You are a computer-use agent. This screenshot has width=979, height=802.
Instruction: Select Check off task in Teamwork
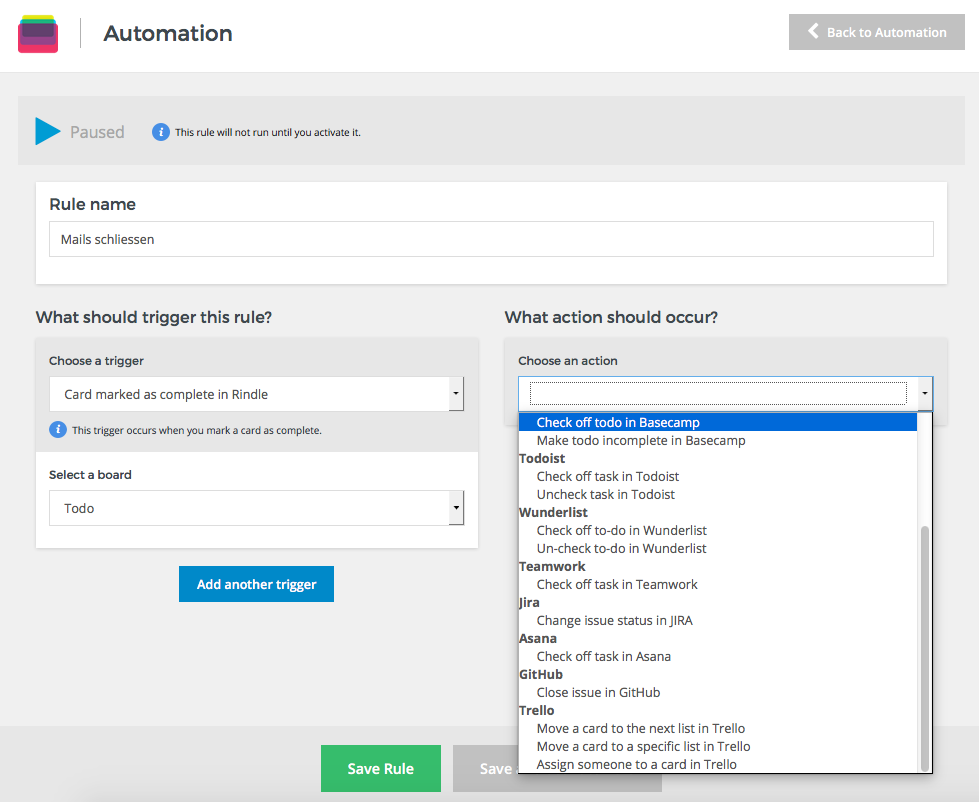tap(717, 585)
